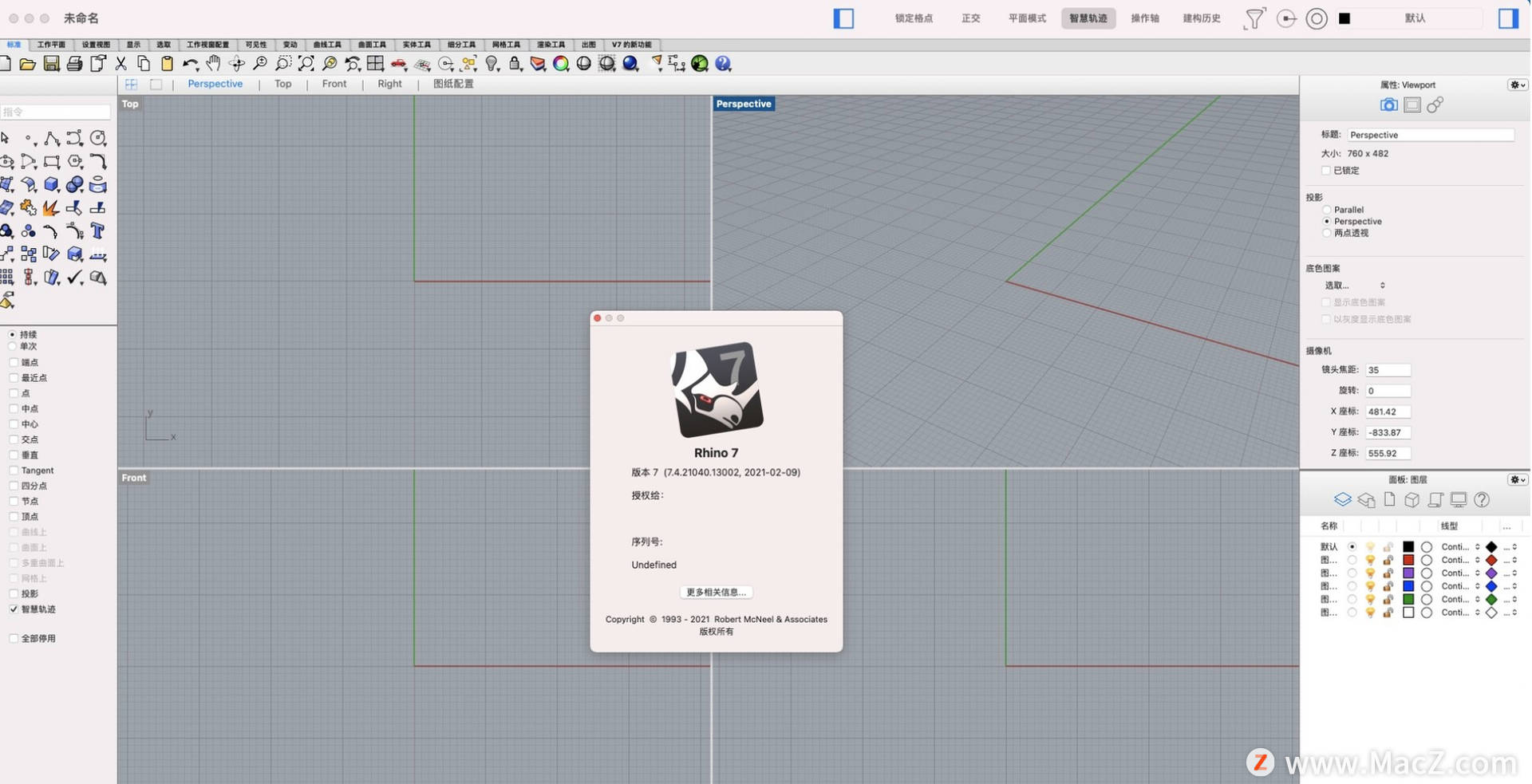Click the blue Help question mark icon
Screen dimensions: 1532x784
[x=724, y=64]
